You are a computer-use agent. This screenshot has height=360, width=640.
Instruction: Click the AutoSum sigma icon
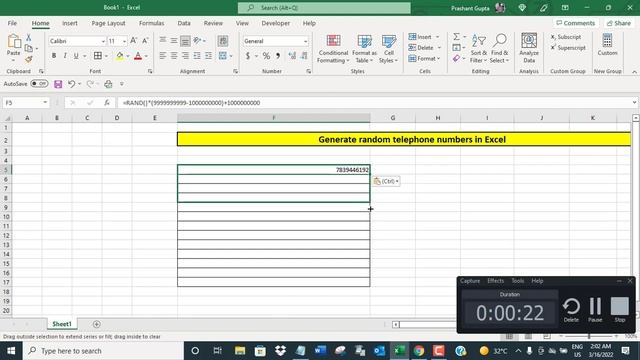(456, 37)
